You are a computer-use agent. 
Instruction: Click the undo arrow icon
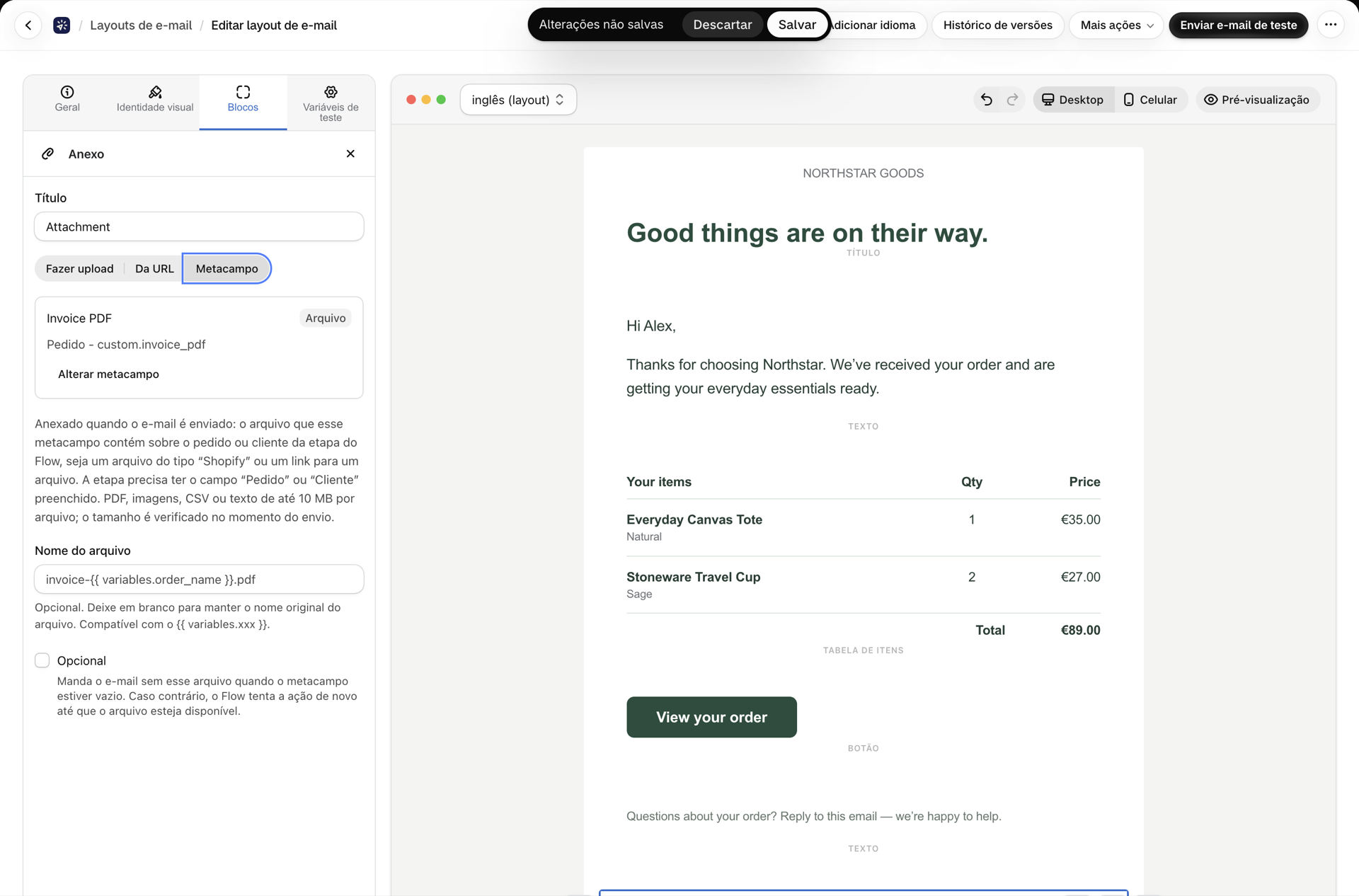(986, 100)
